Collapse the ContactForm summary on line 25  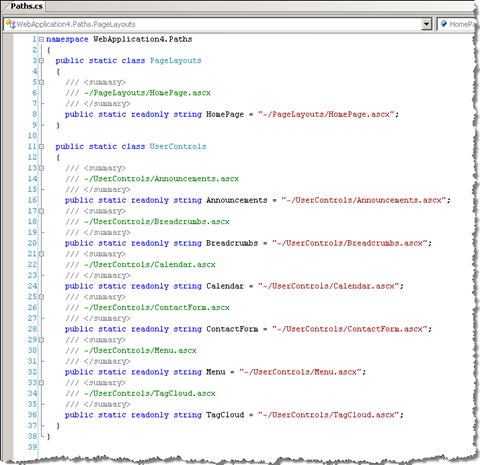[x=41, y=297]
